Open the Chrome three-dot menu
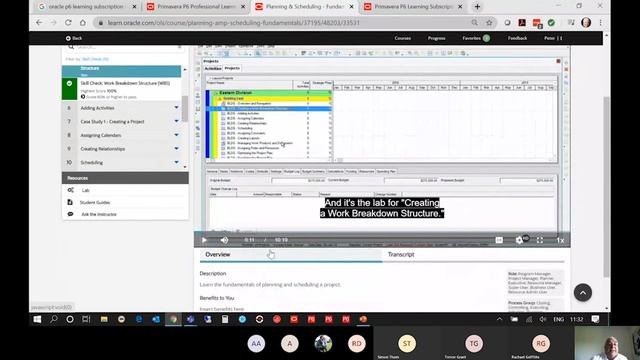This screenshot has height=360, width=640. pos(600,23)
